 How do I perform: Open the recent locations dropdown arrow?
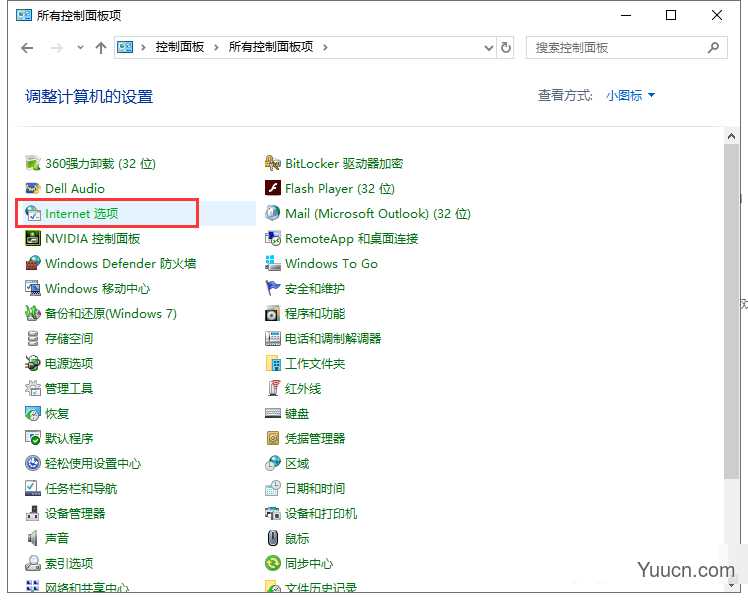(80, 47)
